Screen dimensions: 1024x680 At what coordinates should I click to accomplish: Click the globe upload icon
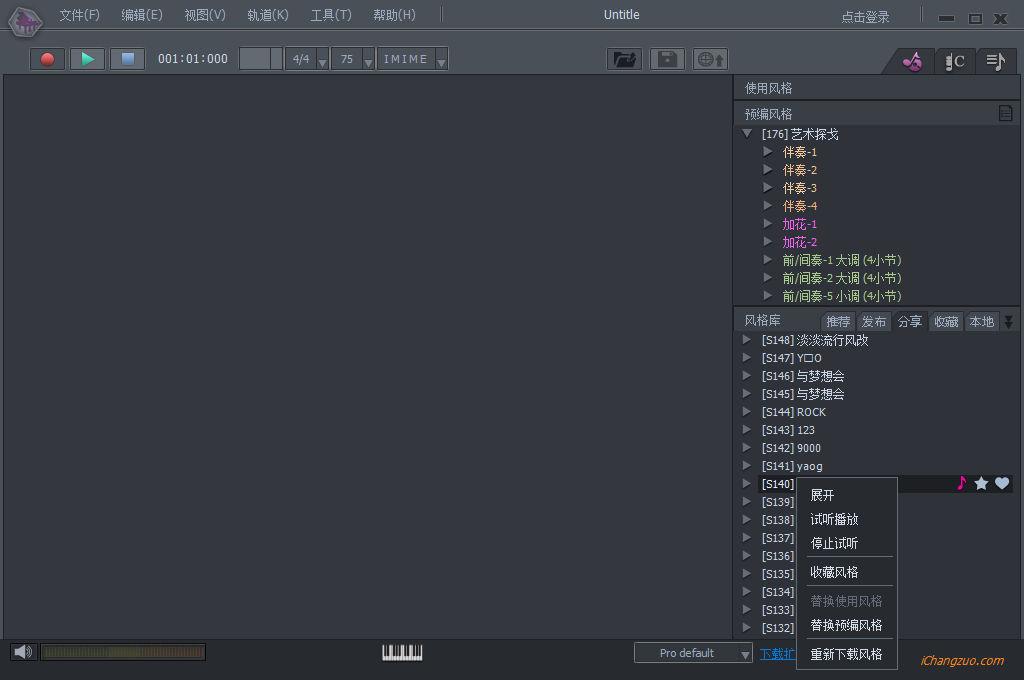click(710, 59)
